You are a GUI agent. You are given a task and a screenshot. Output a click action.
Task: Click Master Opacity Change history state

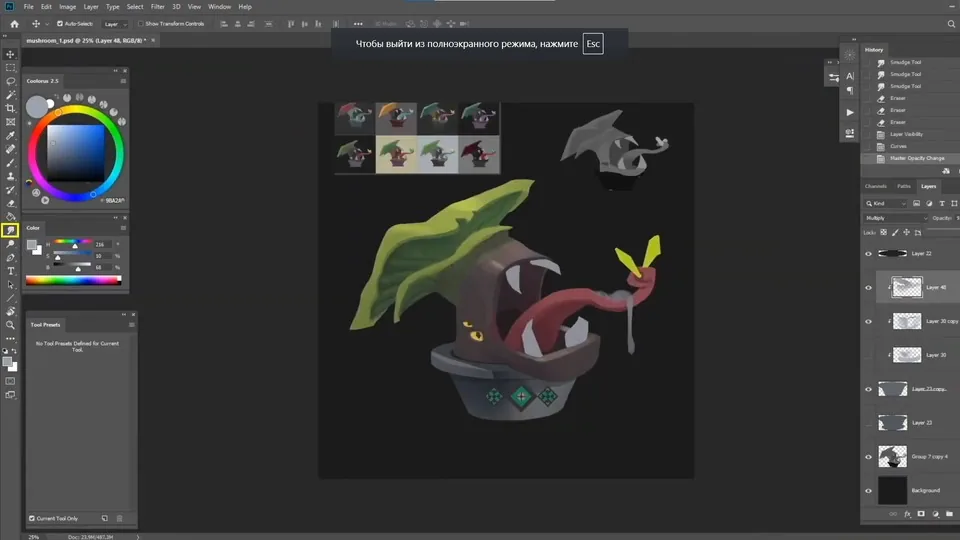917,158
